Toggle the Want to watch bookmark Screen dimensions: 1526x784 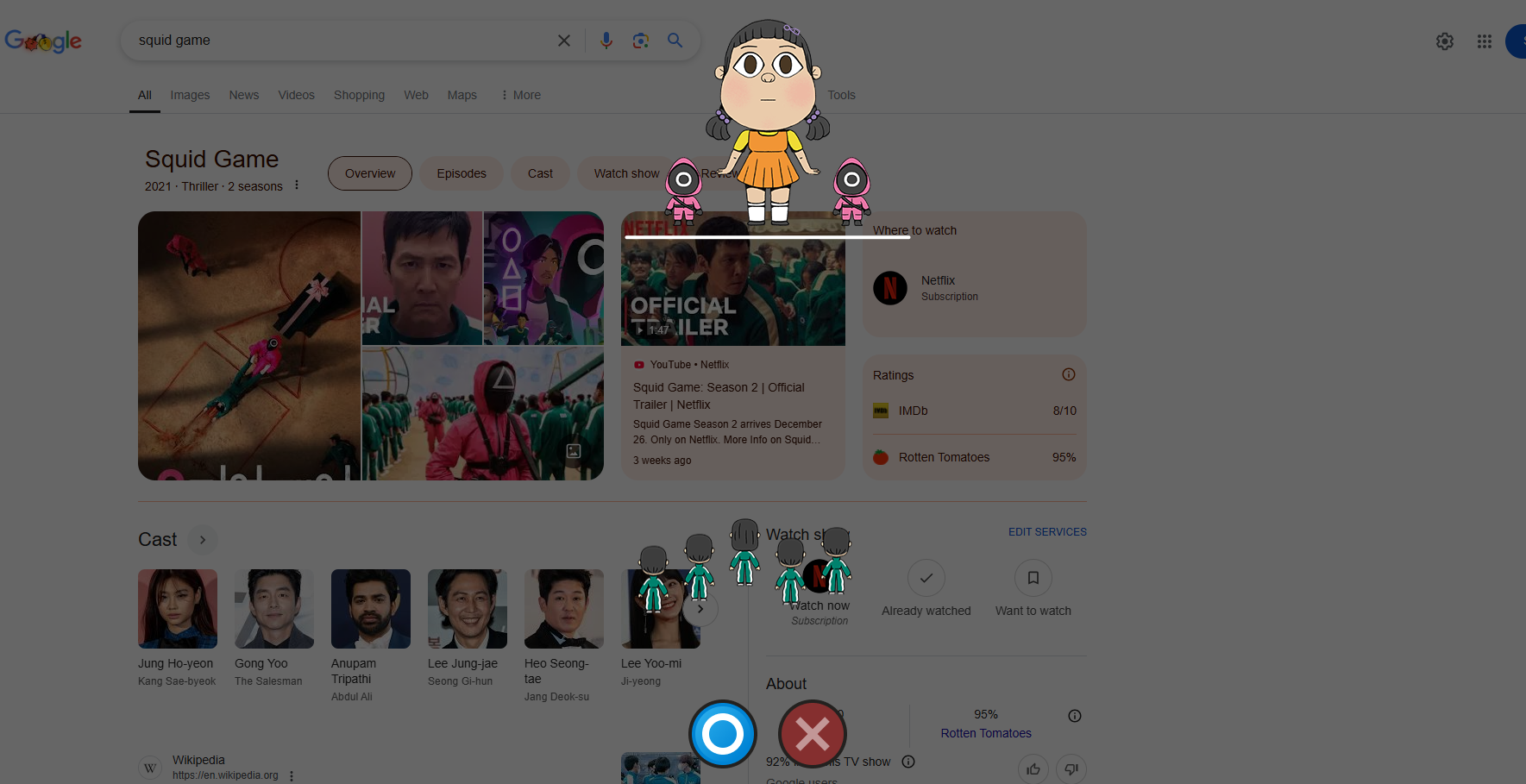pyautogui.click(x=1033, y=589)
